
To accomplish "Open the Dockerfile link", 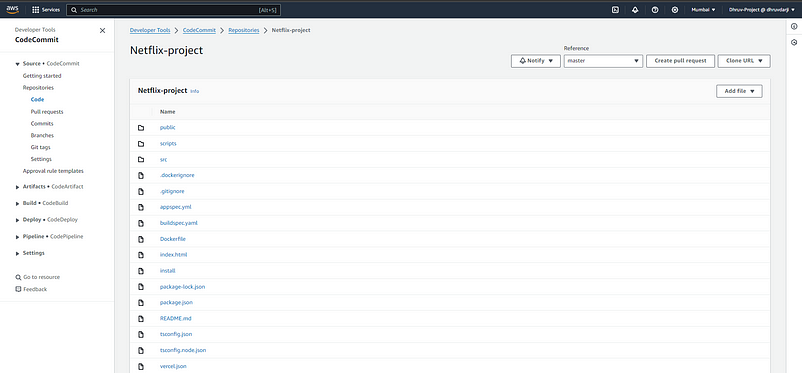I will click(172, 239).
